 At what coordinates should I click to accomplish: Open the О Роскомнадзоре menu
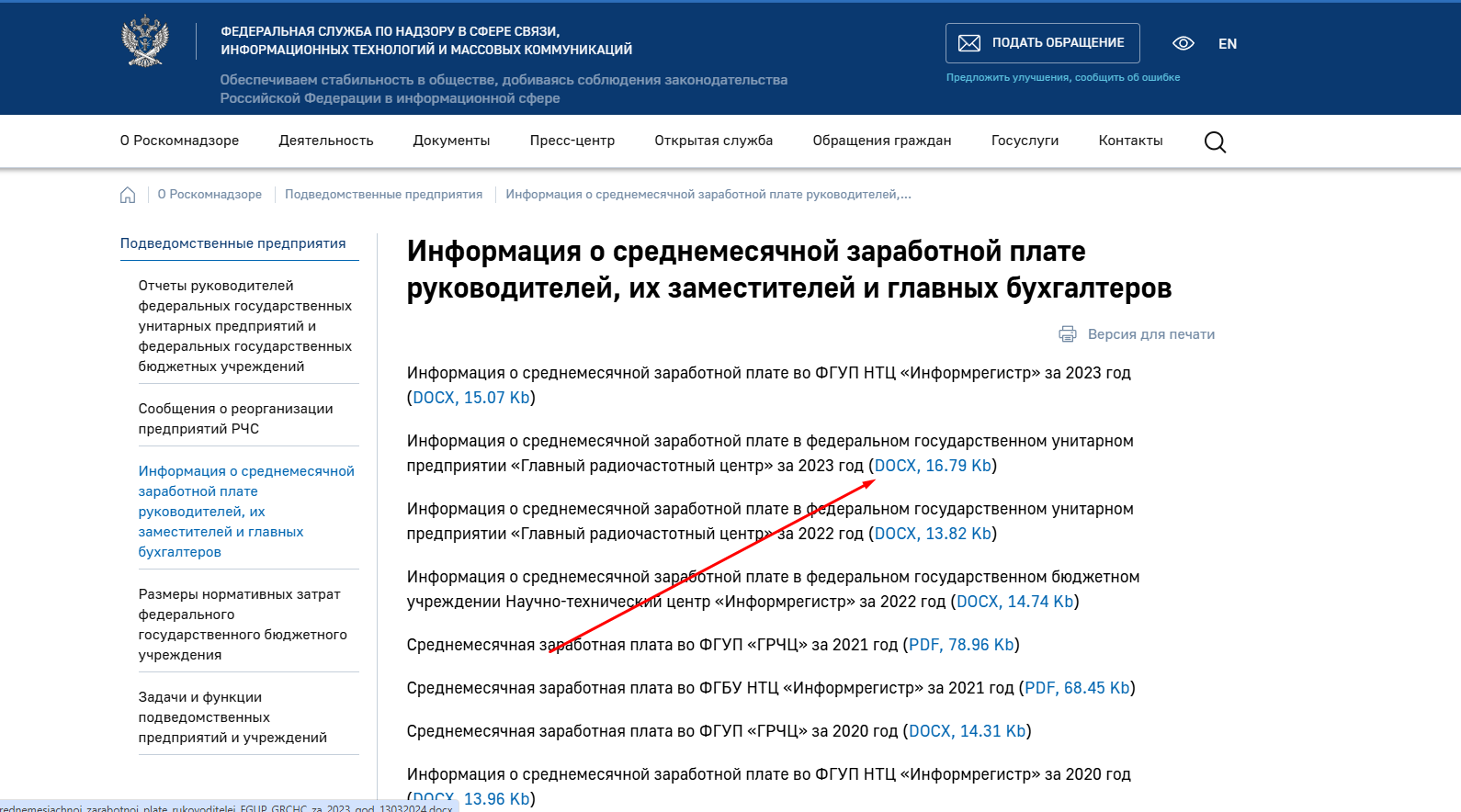point(179,141)
